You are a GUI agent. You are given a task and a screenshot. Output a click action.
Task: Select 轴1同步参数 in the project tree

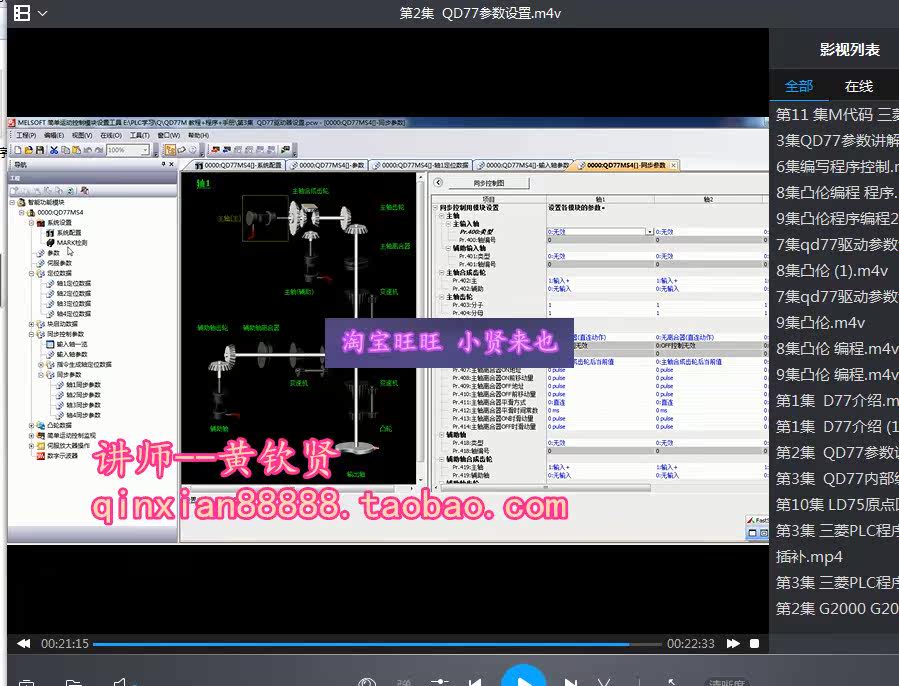pyautogui.click(x=83, y=384)
